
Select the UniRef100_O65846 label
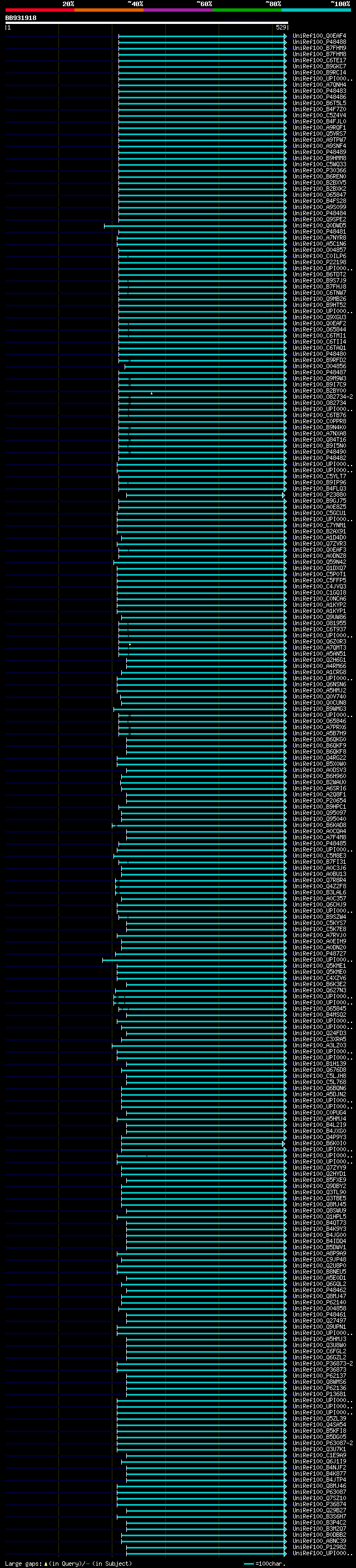click(x=319, y=721)
